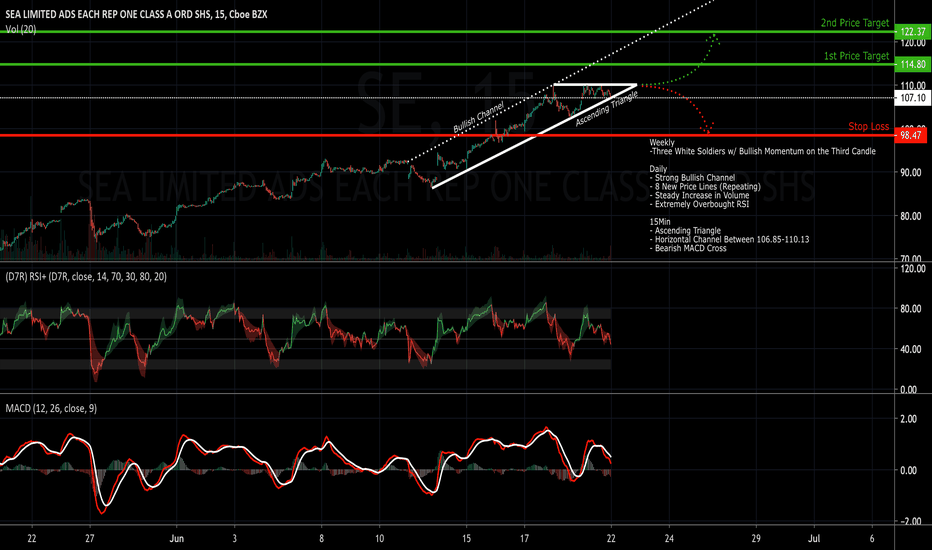Click the "15" date on time axis

pyautogui.click(x=467, y=539)
